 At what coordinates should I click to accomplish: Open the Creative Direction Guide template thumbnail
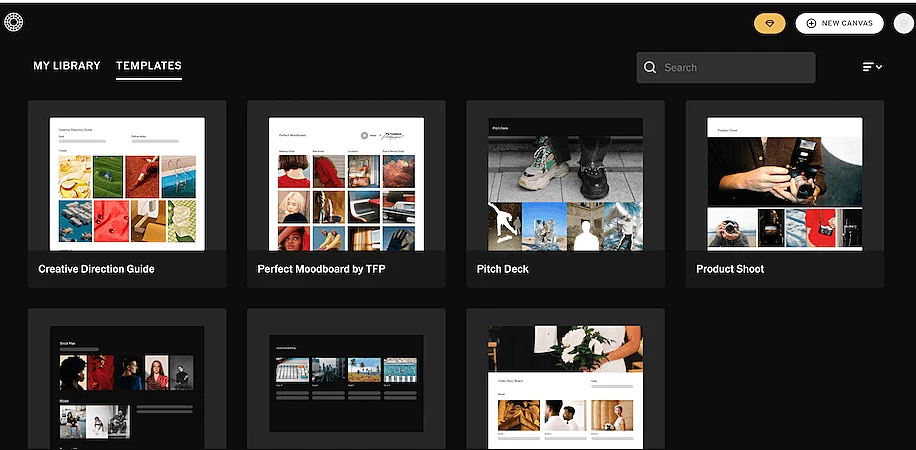pyautogui.click(x=127, y=184)
